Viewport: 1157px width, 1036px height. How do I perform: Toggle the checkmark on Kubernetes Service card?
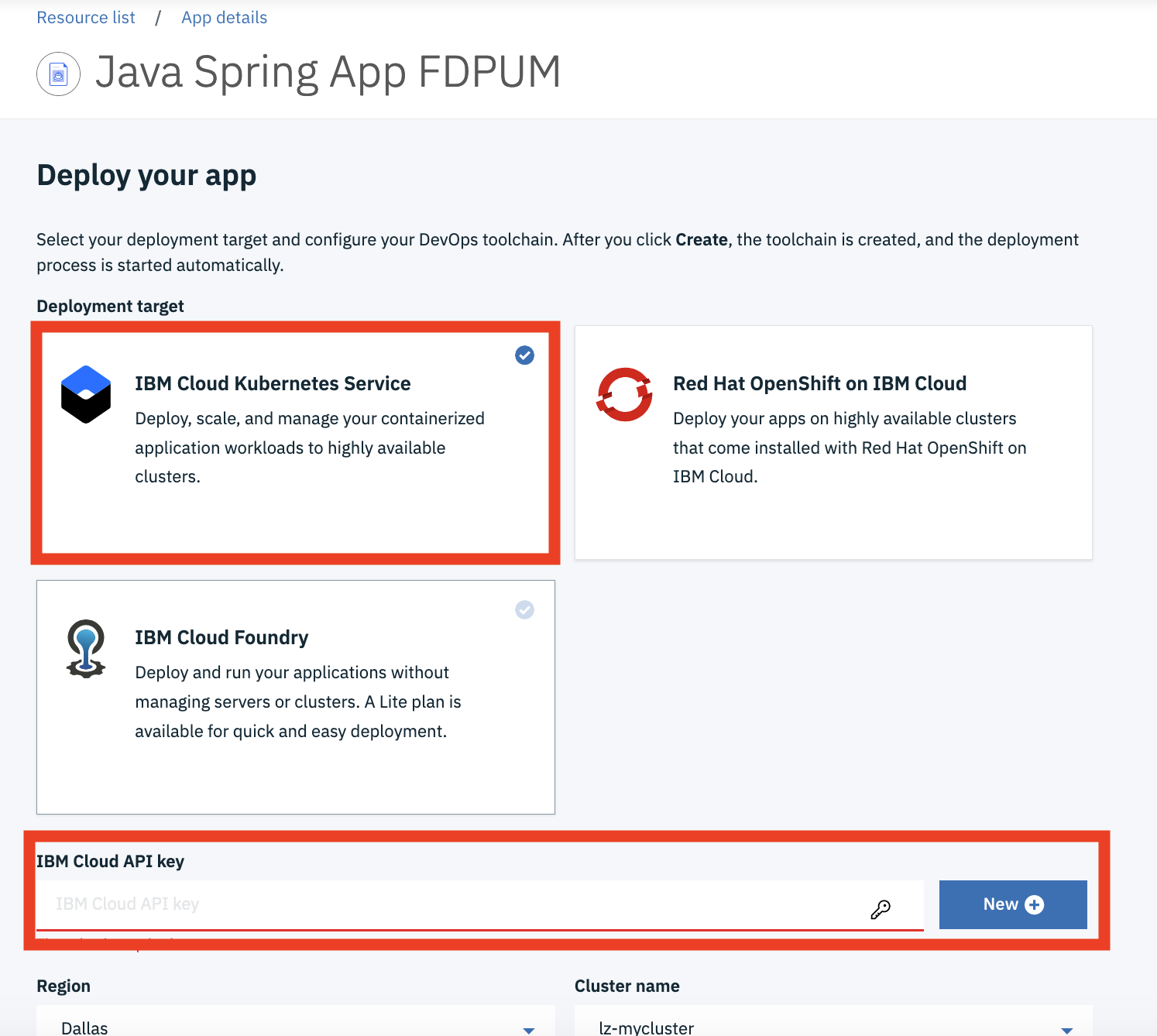524,355
